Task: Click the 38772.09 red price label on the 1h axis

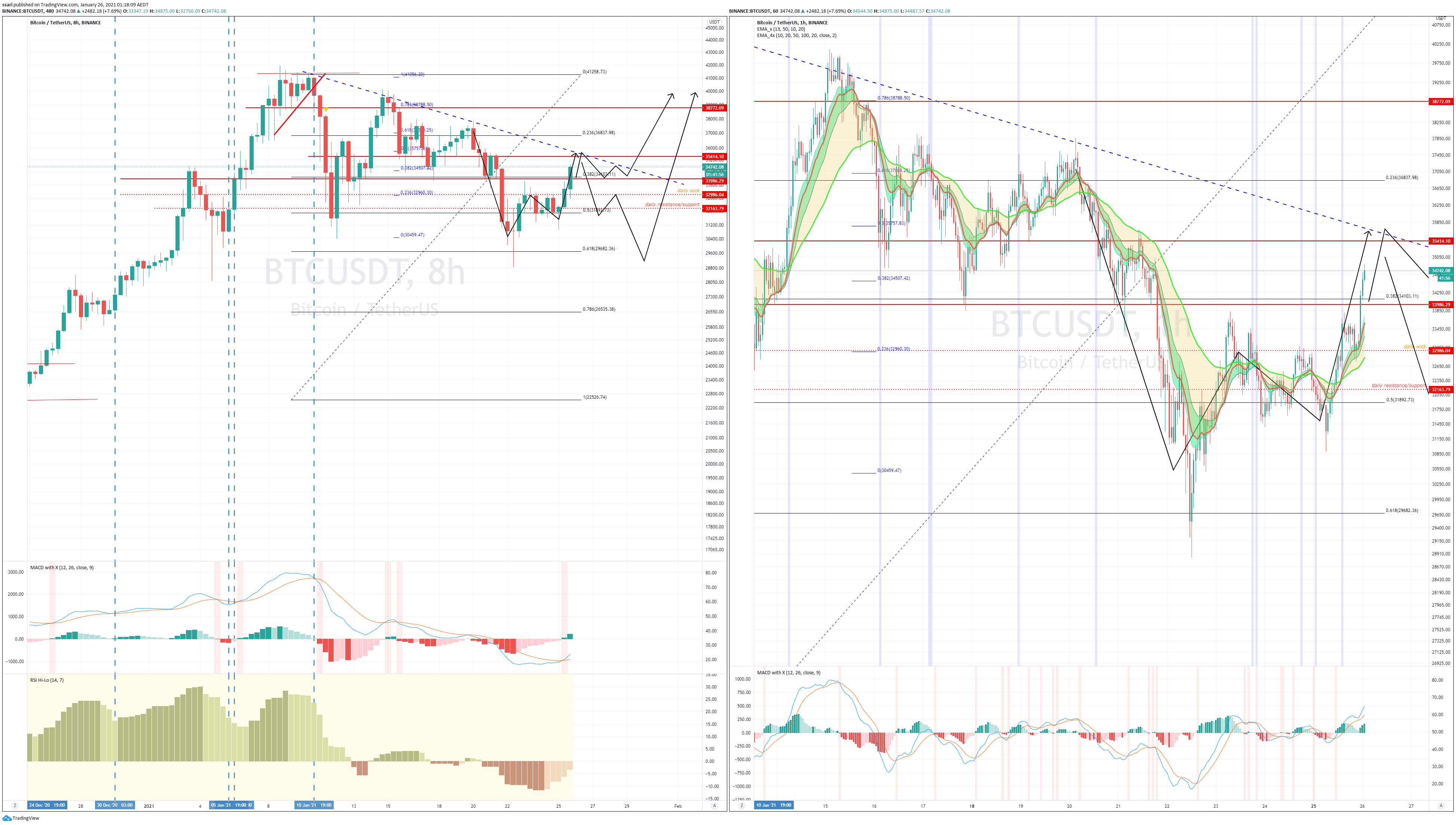Action: (x=1441, y=101)
